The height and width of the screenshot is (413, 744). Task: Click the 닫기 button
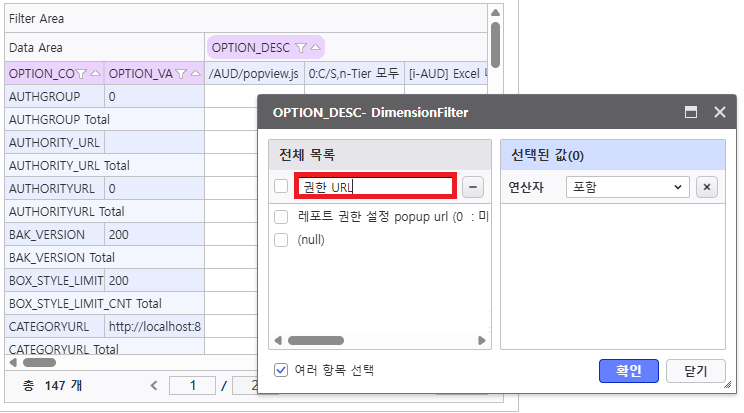coord(695,371)
